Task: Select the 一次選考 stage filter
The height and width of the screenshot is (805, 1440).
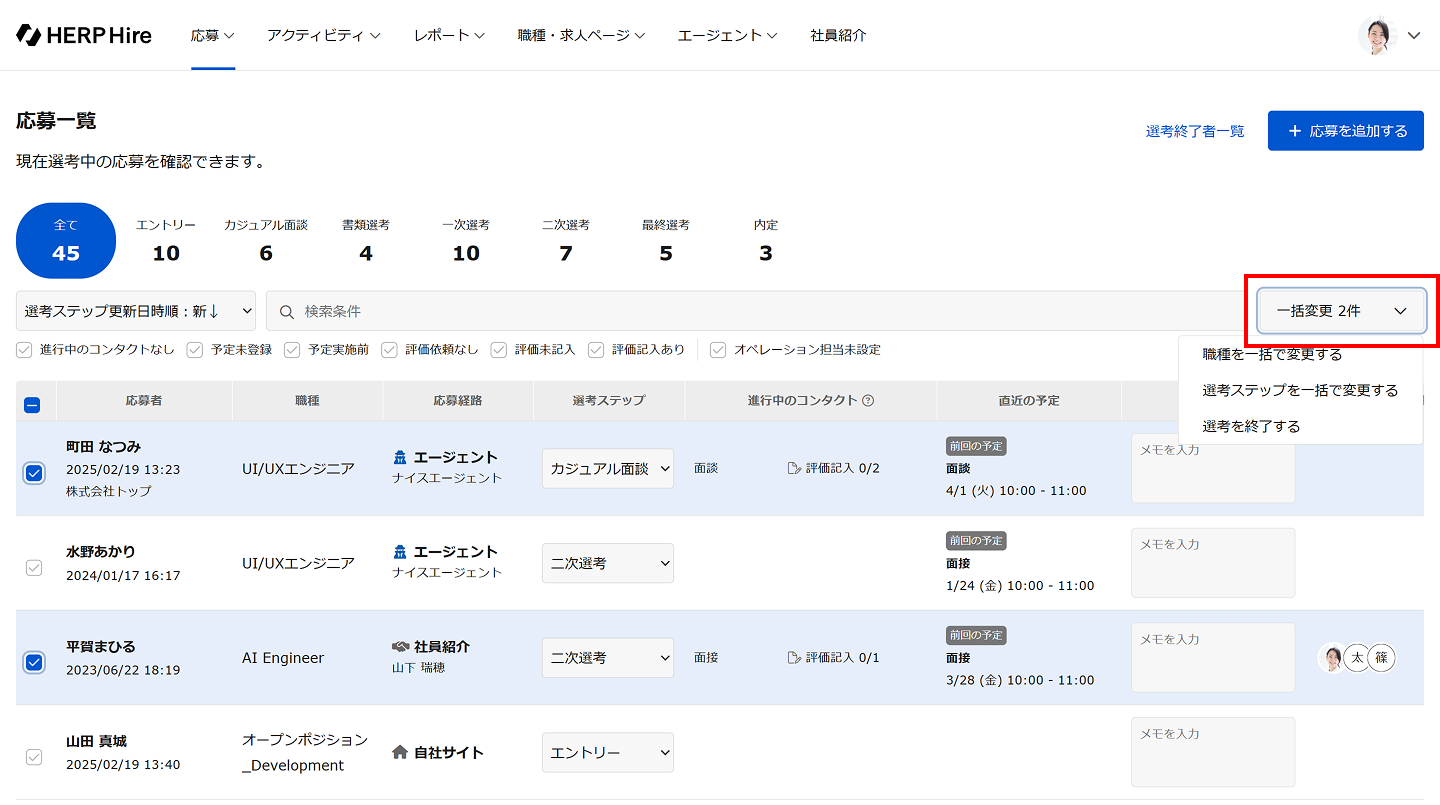Action: point(466,241)
